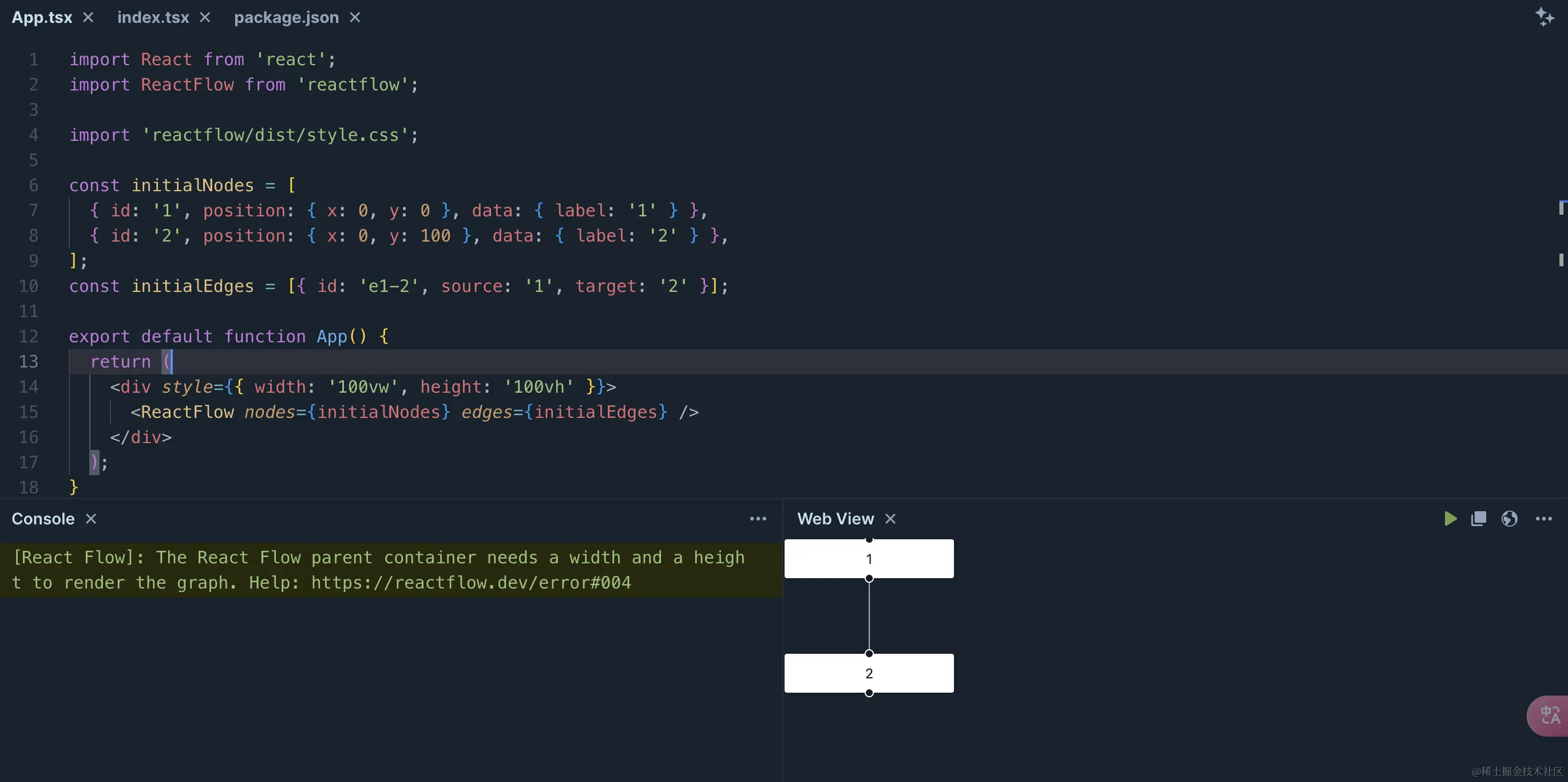Click flow node labeled 2
This screenshot has height=782, width=1568.
[869, 673]
